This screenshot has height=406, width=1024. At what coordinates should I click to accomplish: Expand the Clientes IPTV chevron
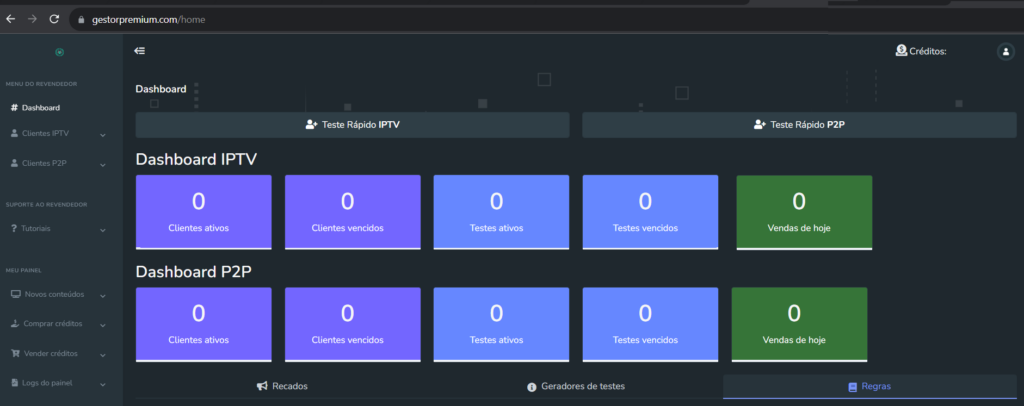click(x=103, y=135)
